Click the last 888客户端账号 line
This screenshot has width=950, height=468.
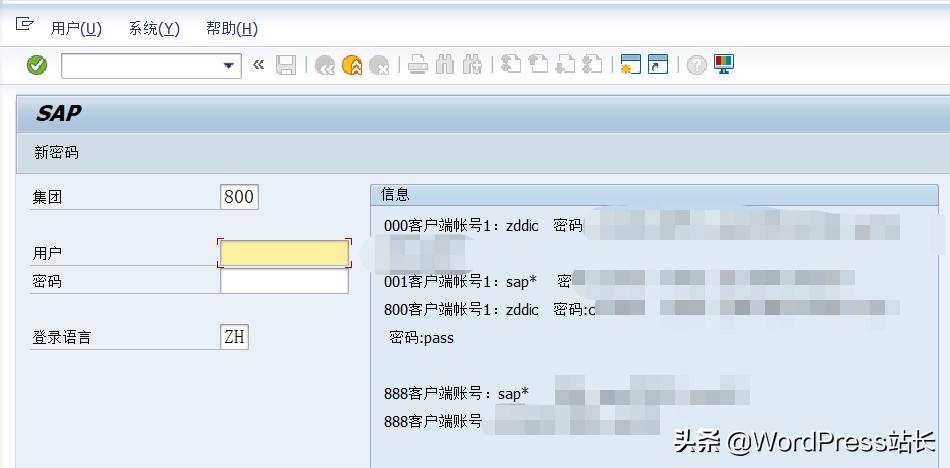[x=433, y=421]
